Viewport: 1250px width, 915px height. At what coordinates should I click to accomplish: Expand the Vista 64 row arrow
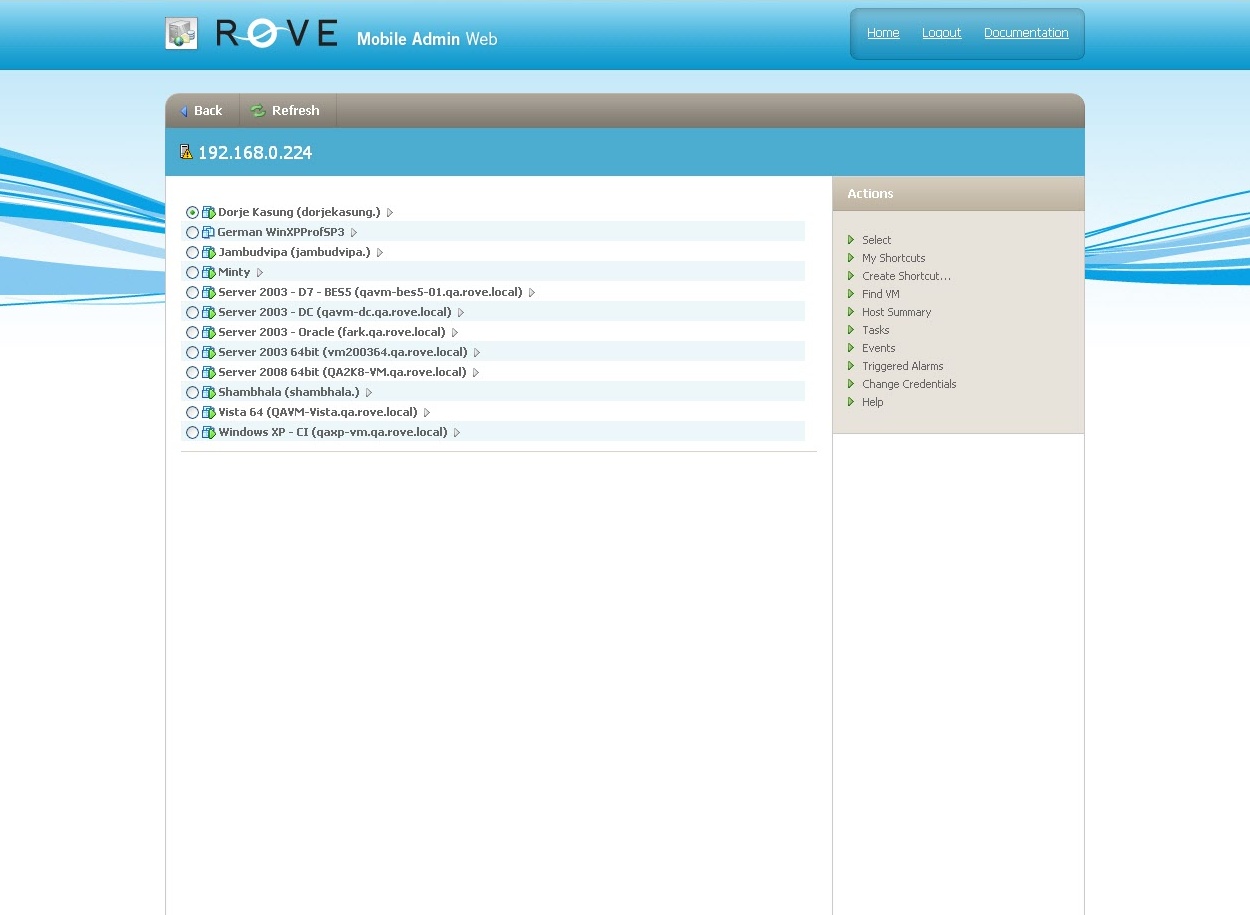click(427, 413)
